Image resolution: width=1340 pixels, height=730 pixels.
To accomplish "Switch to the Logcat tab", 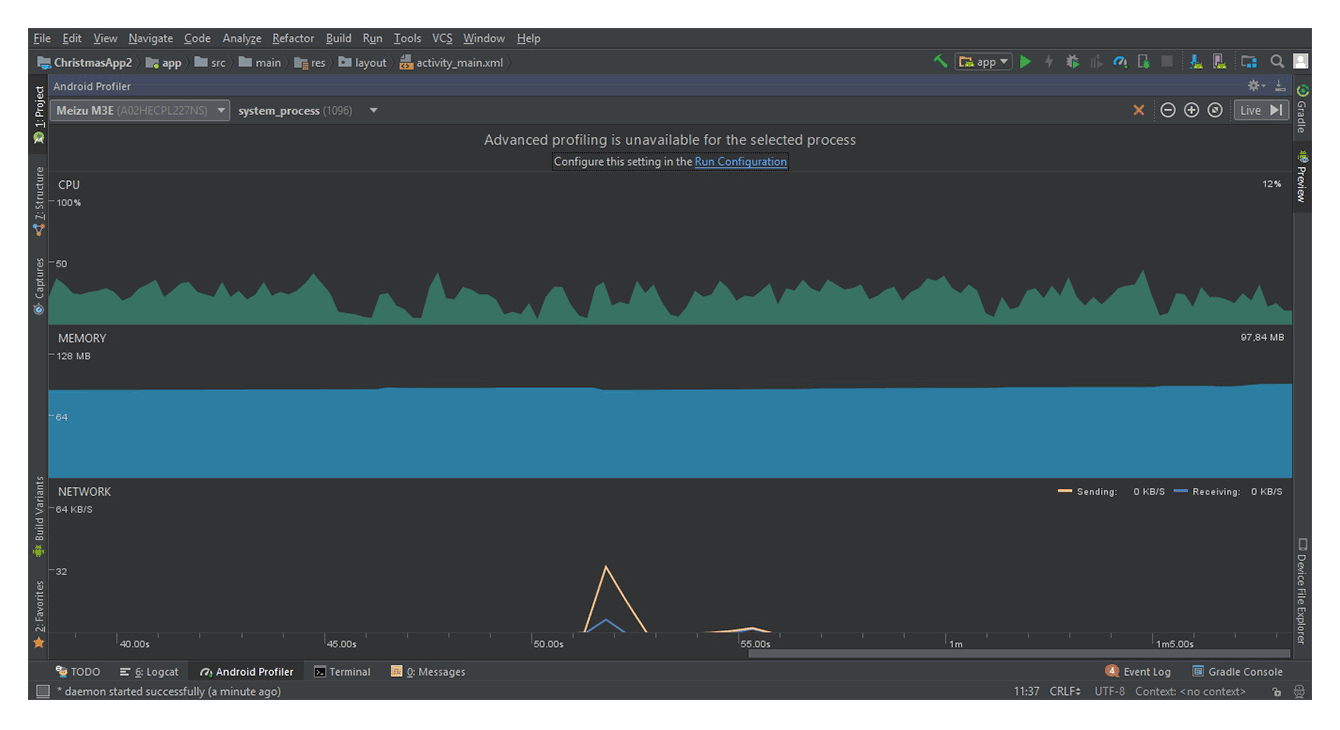I will point(149,672).
